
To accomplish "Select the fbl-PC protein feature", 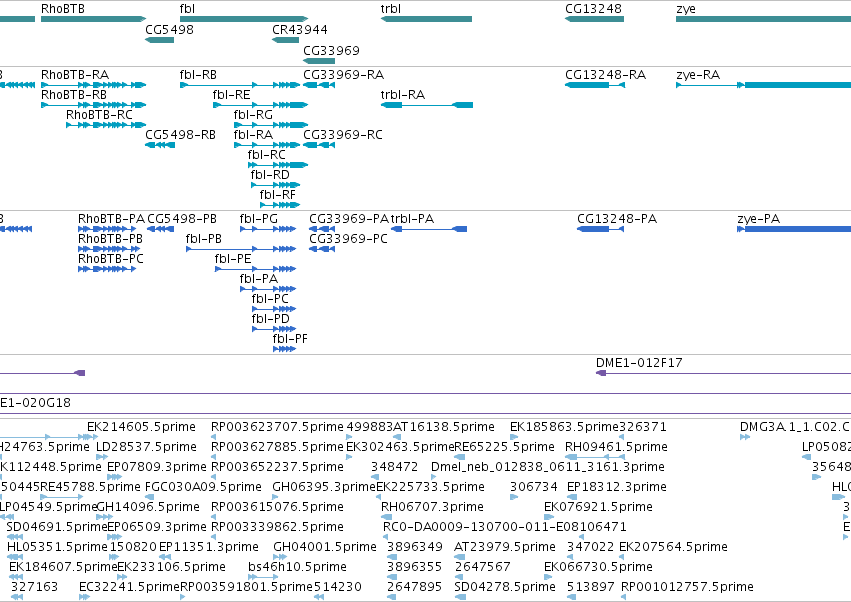I will click(274, 309).
